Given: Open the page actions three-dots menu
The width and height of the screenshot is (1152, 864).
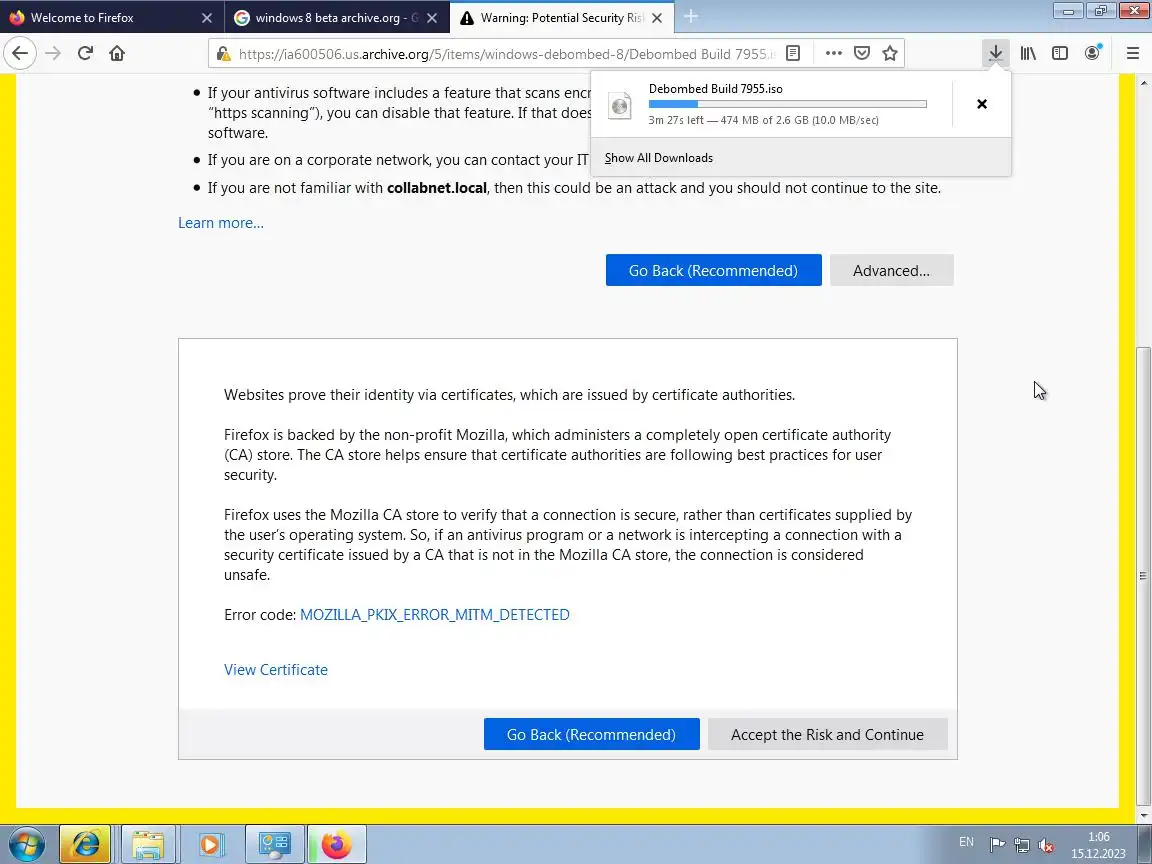Looking at the screenshot, I should [x=833, y=53].
